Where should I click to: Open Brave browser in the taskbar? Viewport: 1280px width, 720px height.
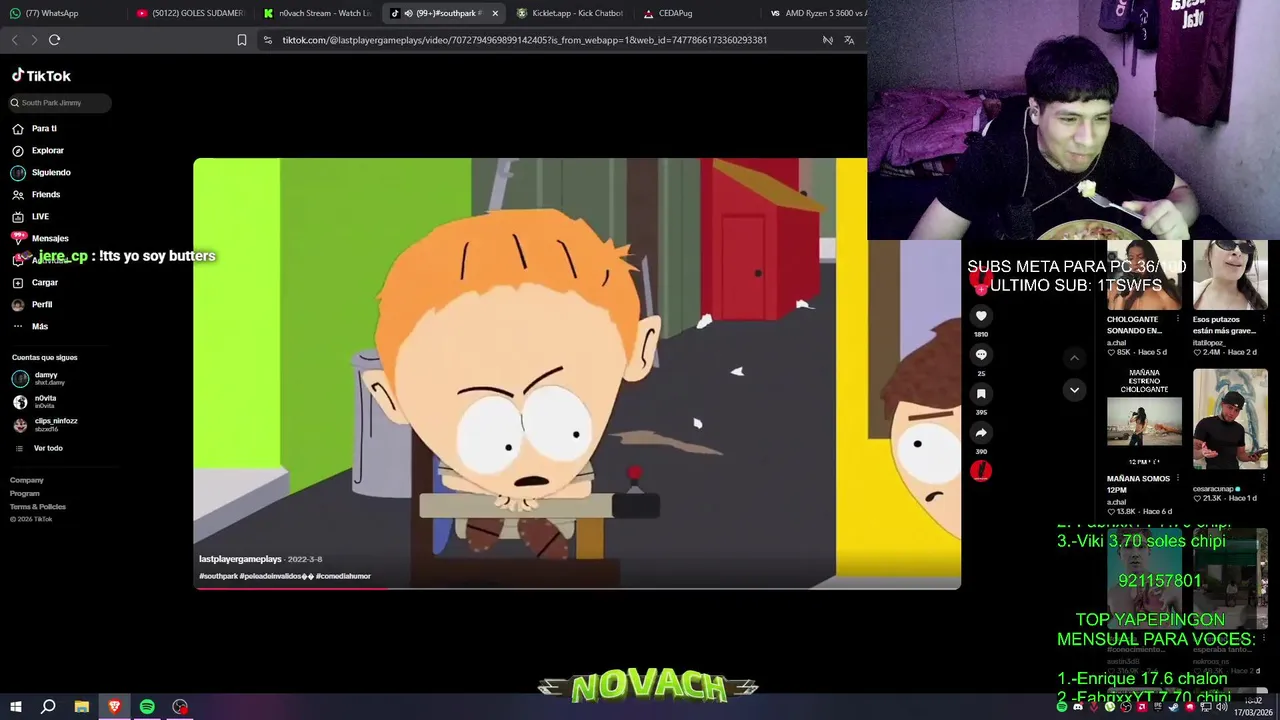(x=114, y=707)
